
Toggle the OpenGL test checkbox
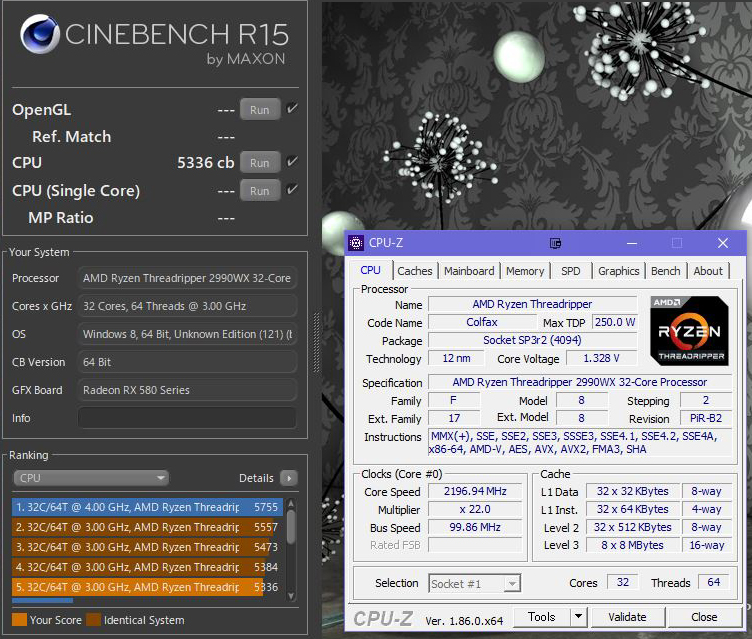[x=292, y=109]
